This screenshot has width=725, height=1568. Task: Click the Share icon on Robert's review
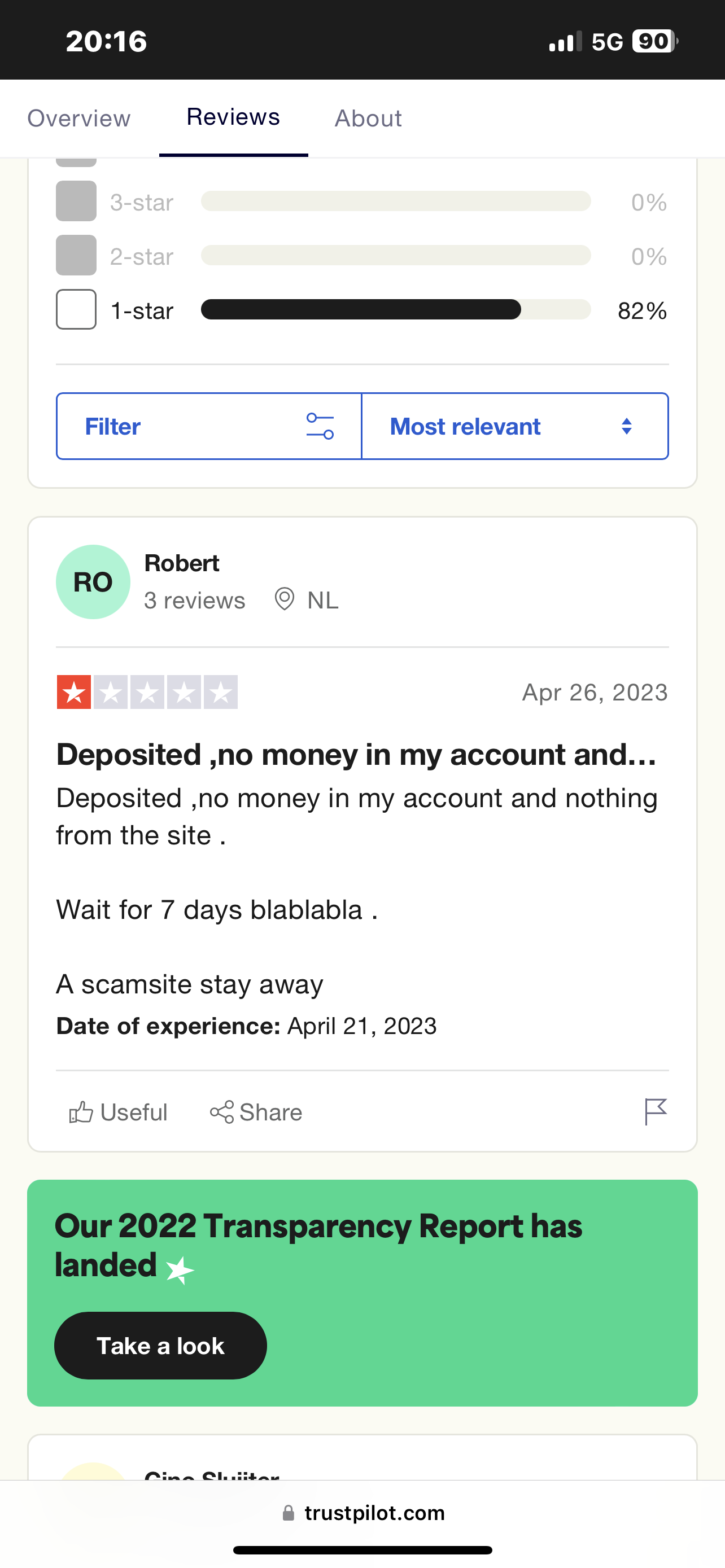point(221,1112)
